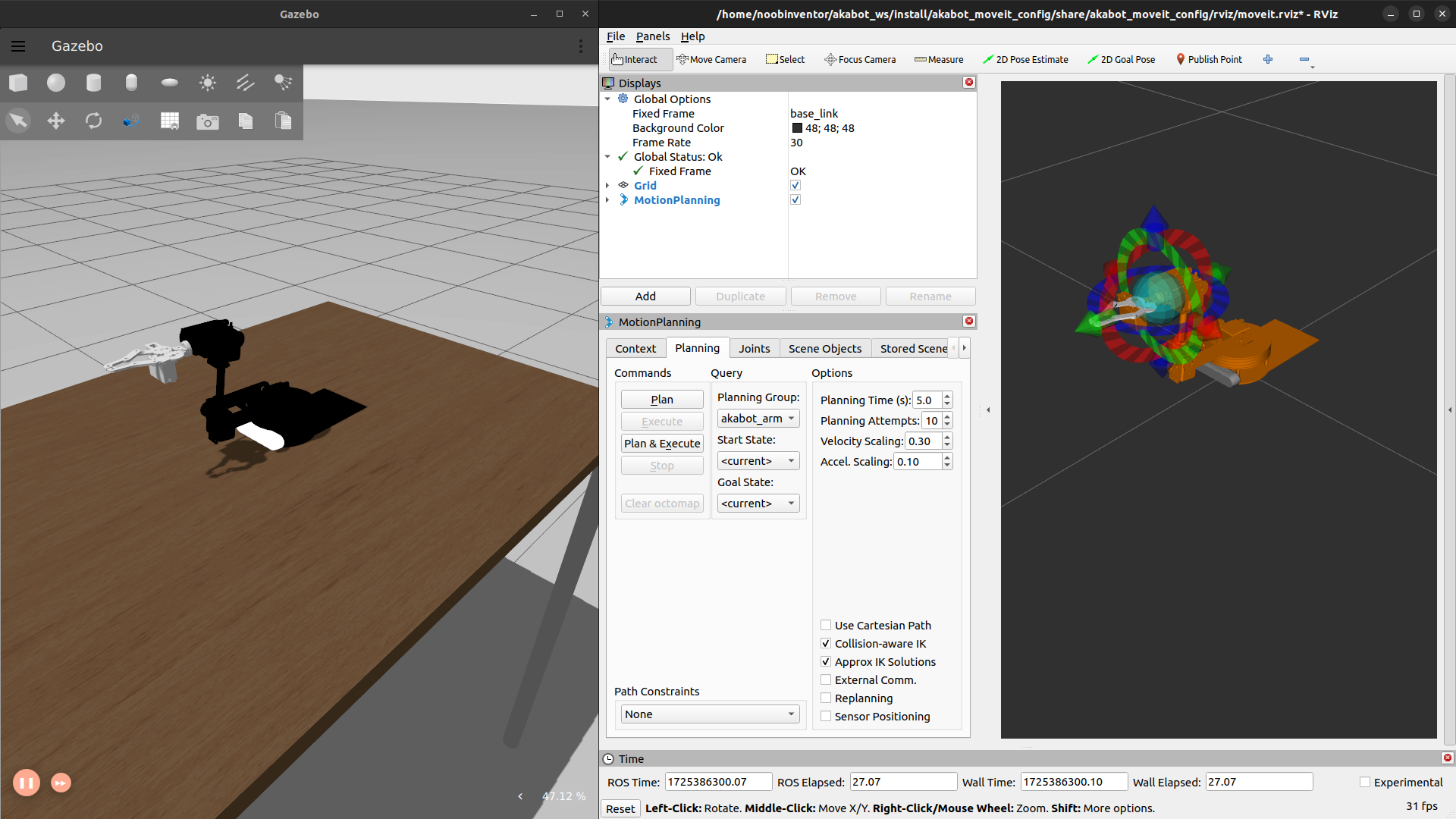Take a screenshot with camera icon

coord(208,121)
